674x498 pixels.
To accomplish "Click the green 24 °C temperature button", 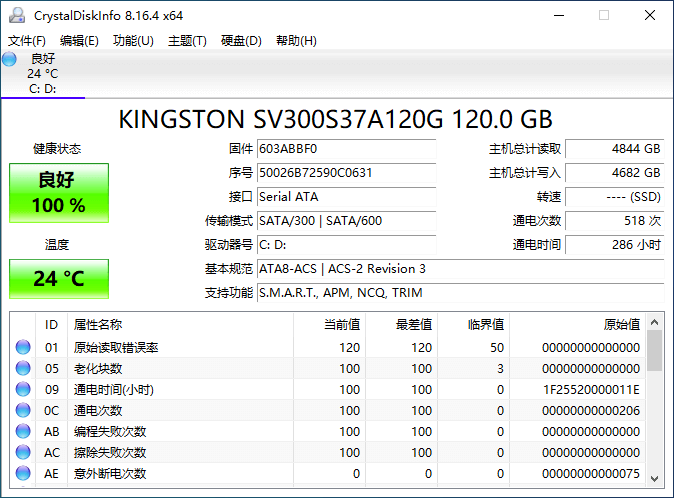I will coord(59,279).
